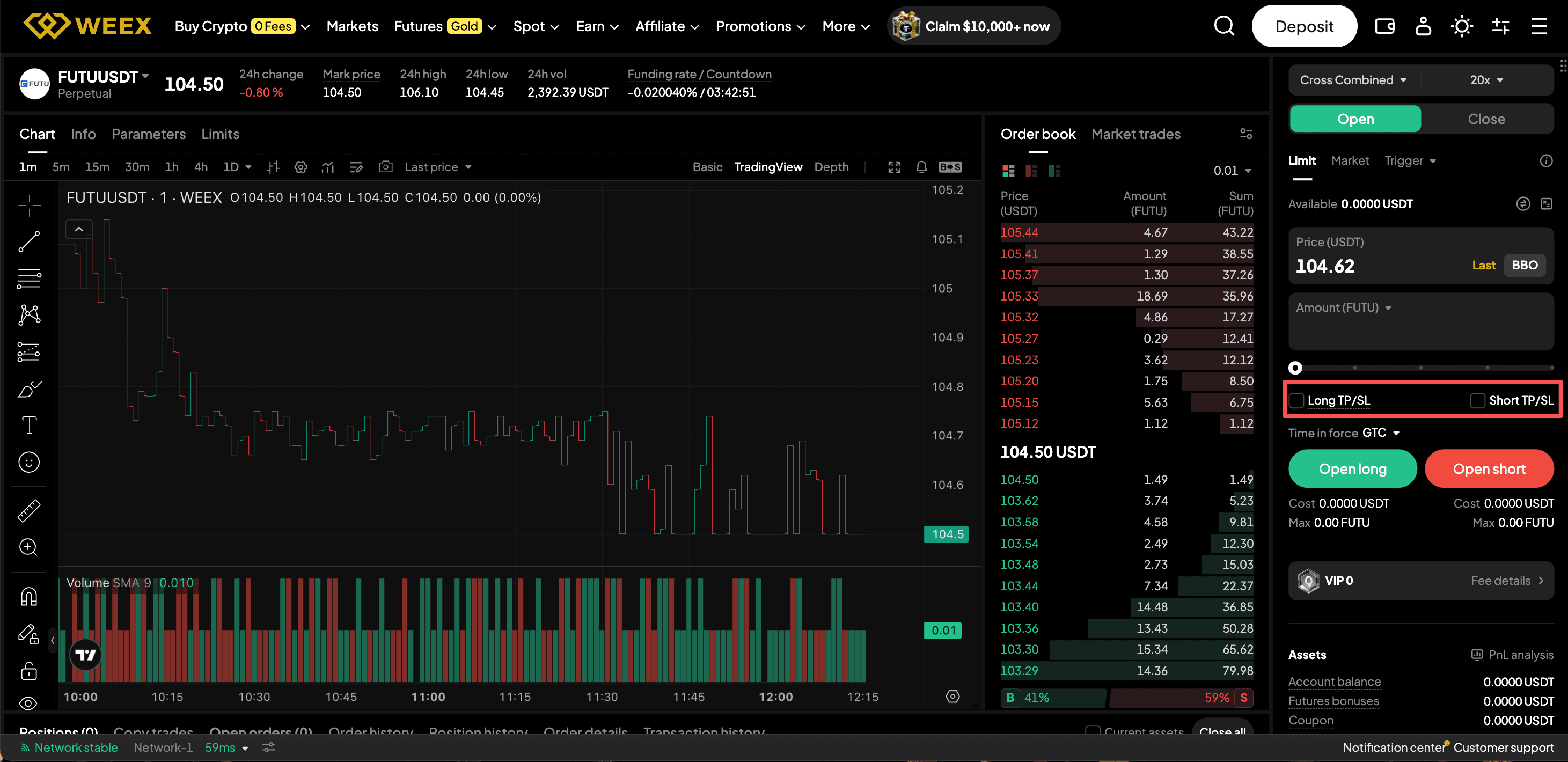Viewport: 1568px width, 762px height.
Task: Open the Amount (FUTU) unit dropdown
Action: (1343, 308)
